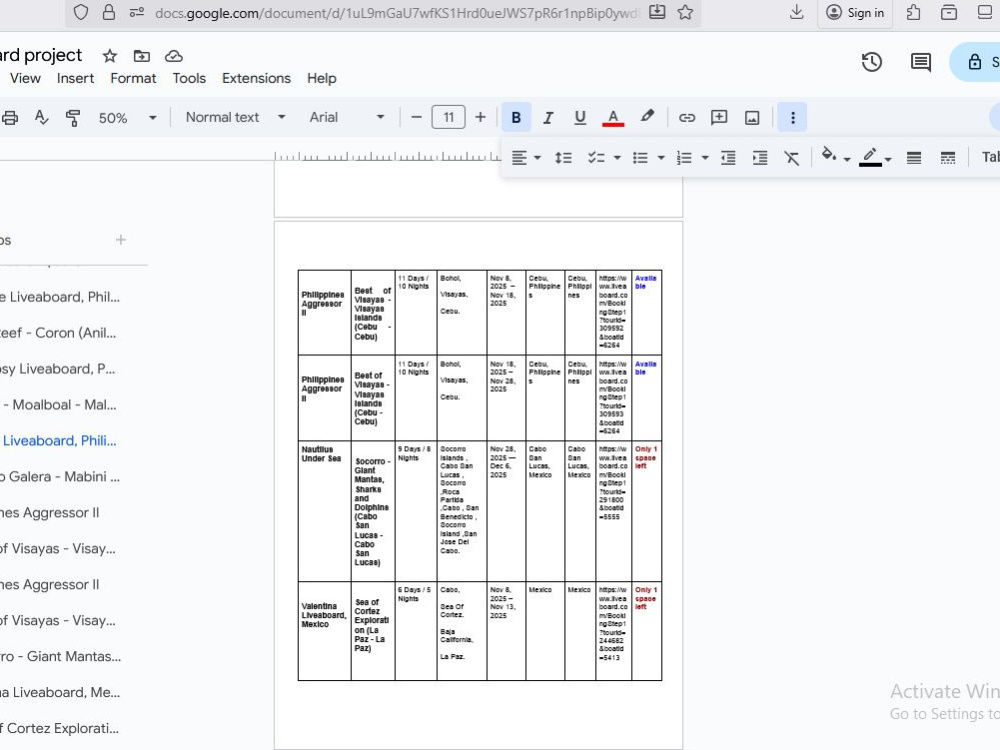Open 'Galera - Mabini' outline entry
1000x750 pixels.
pyautogui.click(x=59, y=477)
